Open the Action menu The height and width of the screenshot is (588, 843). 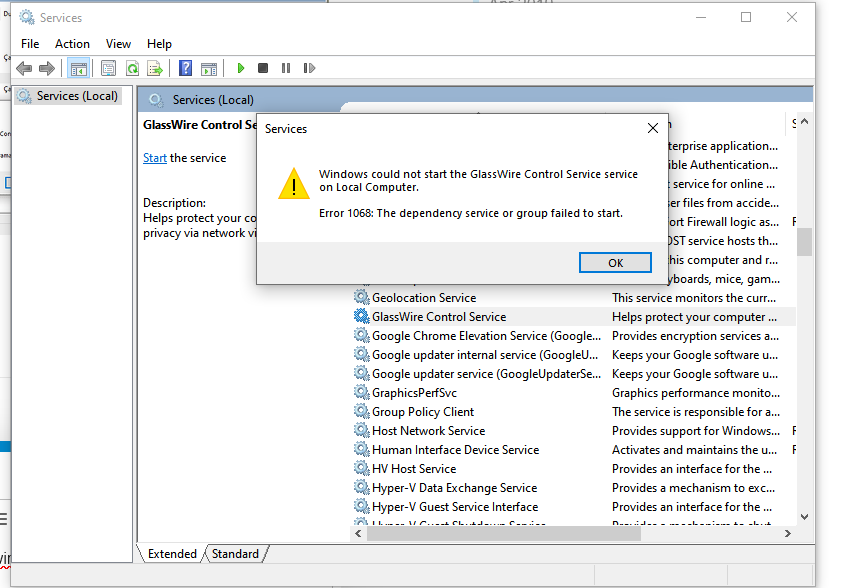click(x=72, y=44)
